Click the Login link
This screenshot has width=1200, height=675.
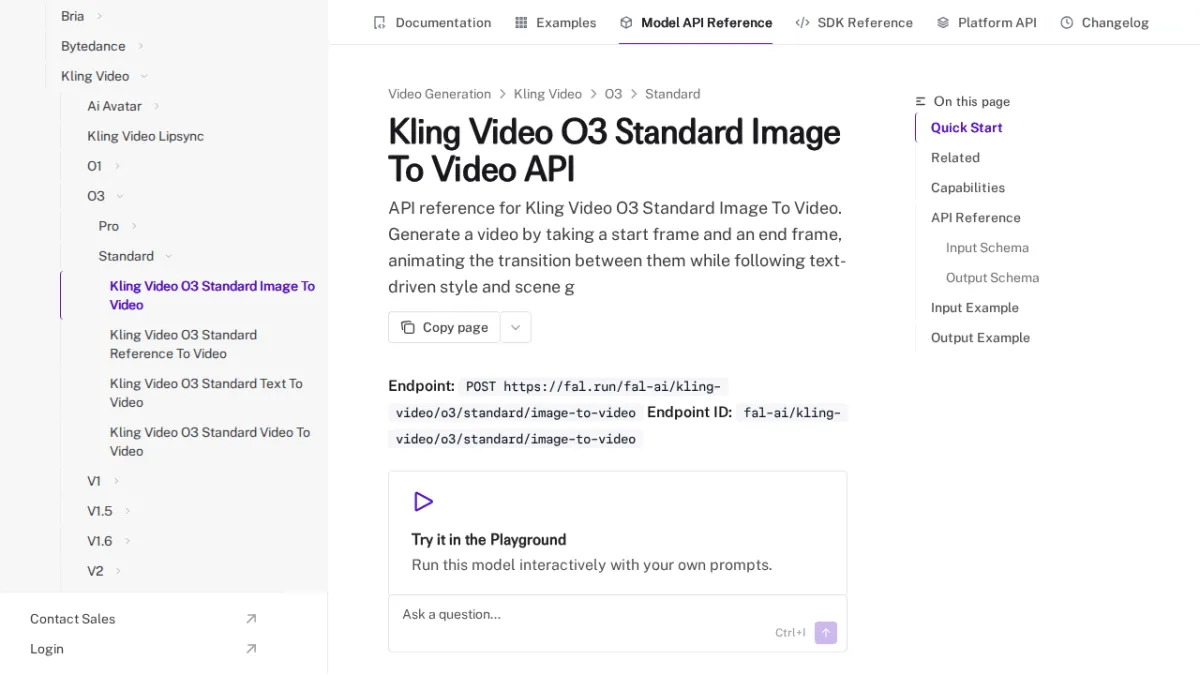tap(47, 649)
